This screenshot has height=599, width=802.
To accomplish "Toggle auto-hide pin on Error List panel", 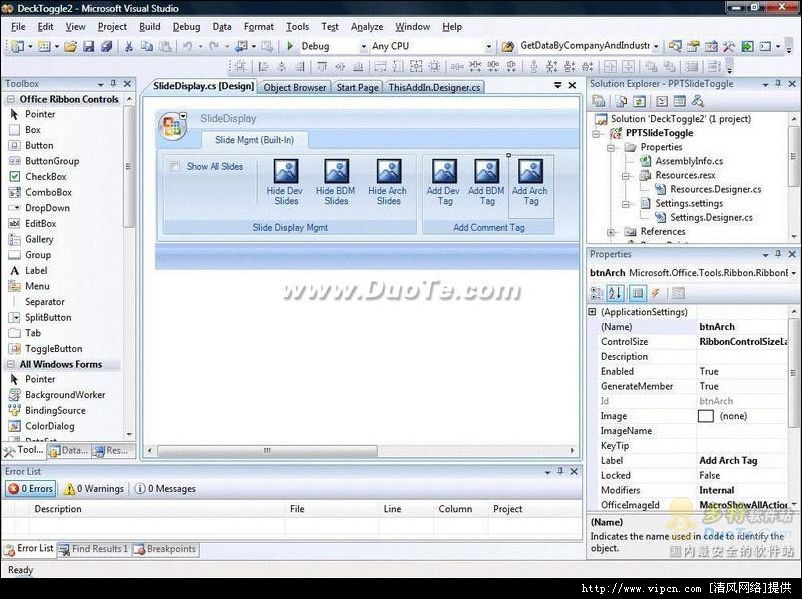I will click(560, 471).
